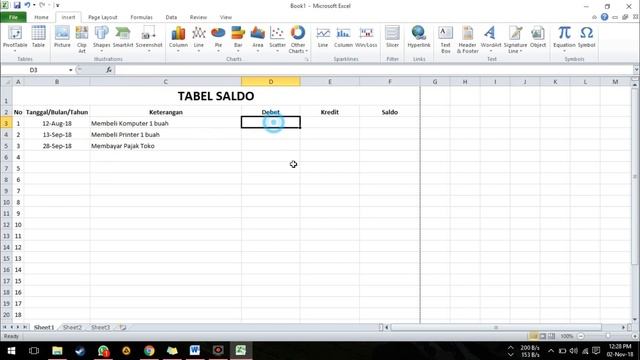640x360 pixels.
Task: Switch to the Sheet2 tab
Action: pos(72,327)
